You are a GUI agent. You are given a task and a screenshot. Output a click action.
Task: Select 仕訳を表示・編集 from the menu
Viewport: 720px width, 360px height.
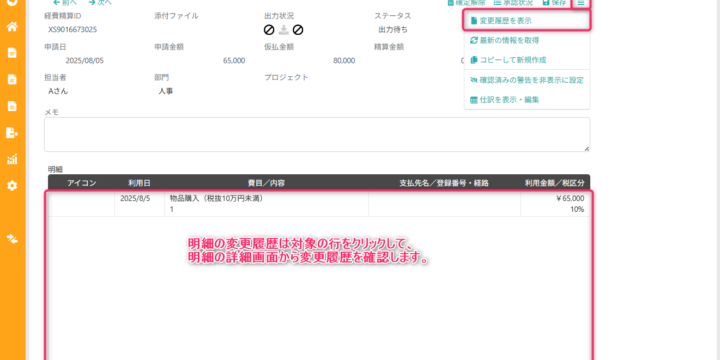[x=527, y=99]
